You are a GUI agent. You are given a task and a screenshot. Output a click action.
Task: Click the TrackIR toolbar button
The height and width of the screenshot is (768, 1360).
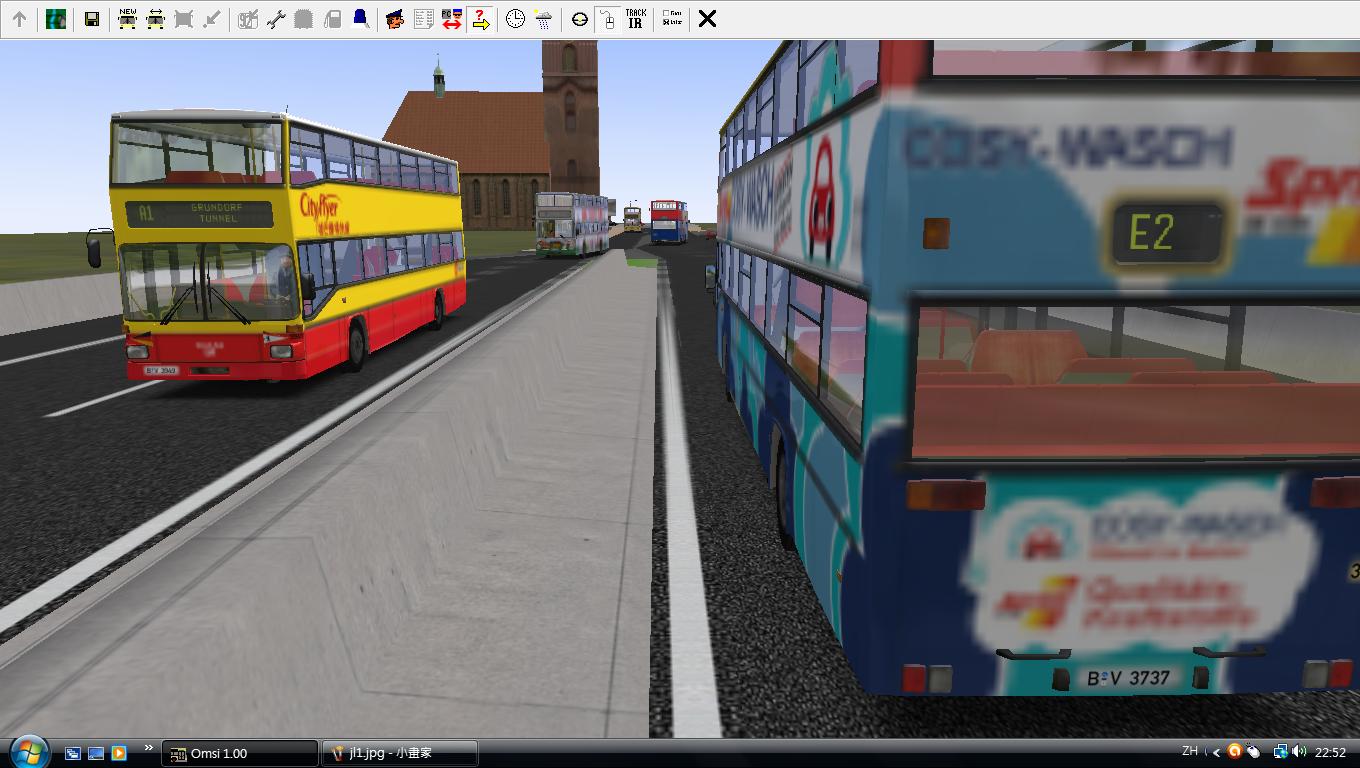[x=635, y=19]
